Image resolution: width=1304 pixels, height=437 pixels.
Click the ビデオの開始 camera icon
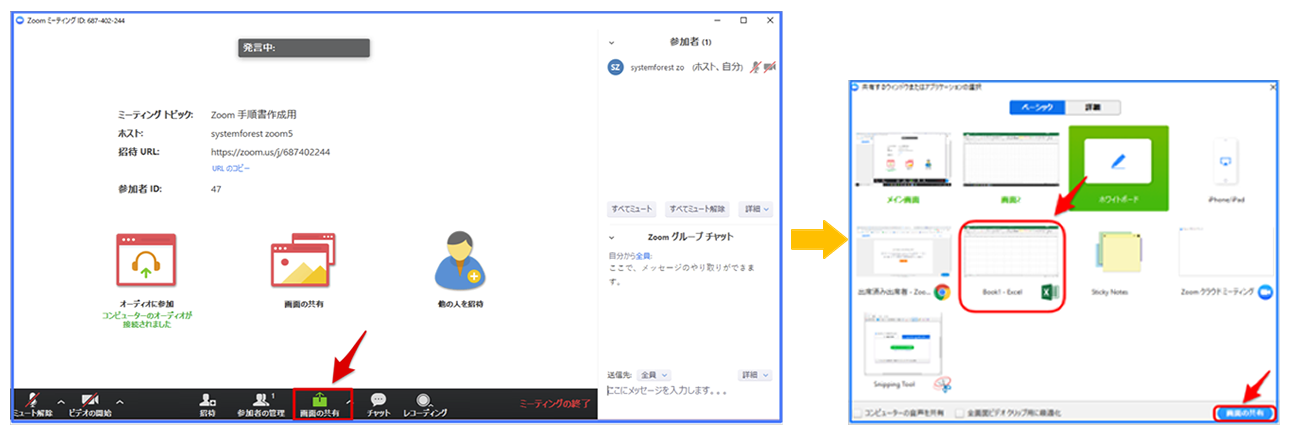coord(90,399)
